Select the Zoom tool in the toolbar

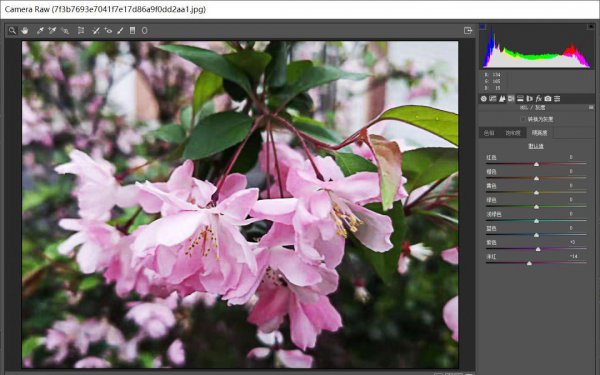pyautogui.click(x=13, y=31)
